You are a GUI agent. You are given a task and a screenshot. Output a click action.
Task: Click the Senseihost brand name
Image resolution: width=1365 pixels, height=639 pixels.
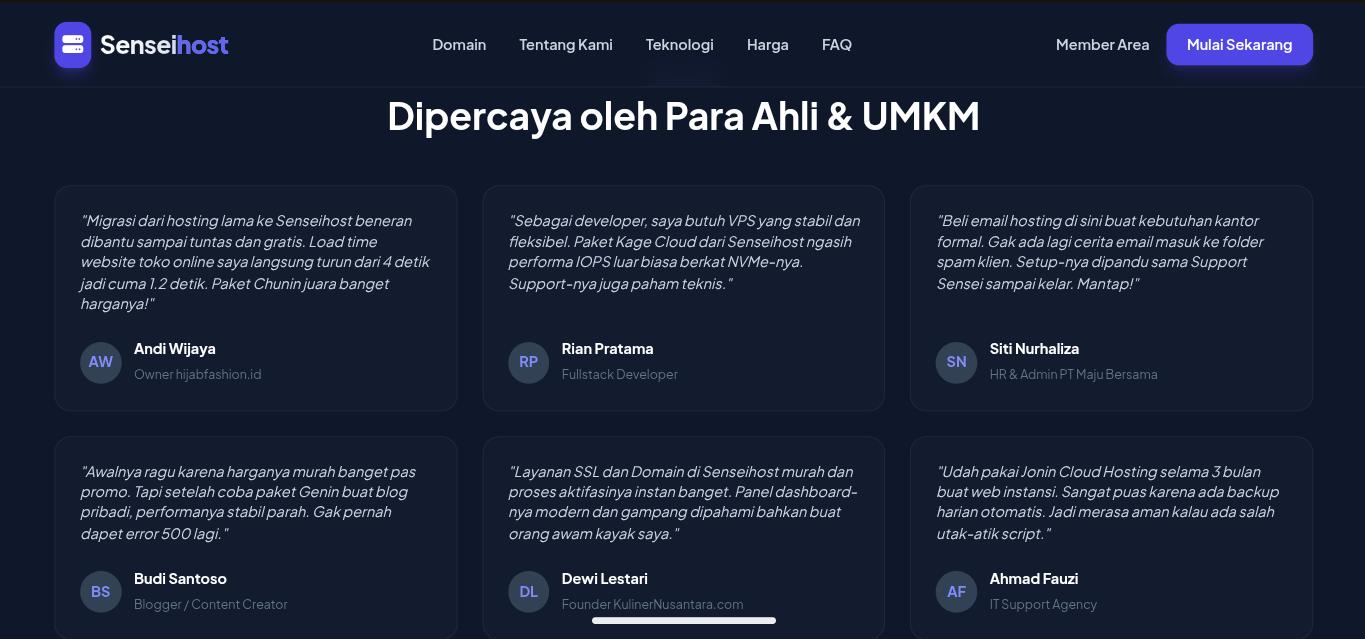(164, 45)
